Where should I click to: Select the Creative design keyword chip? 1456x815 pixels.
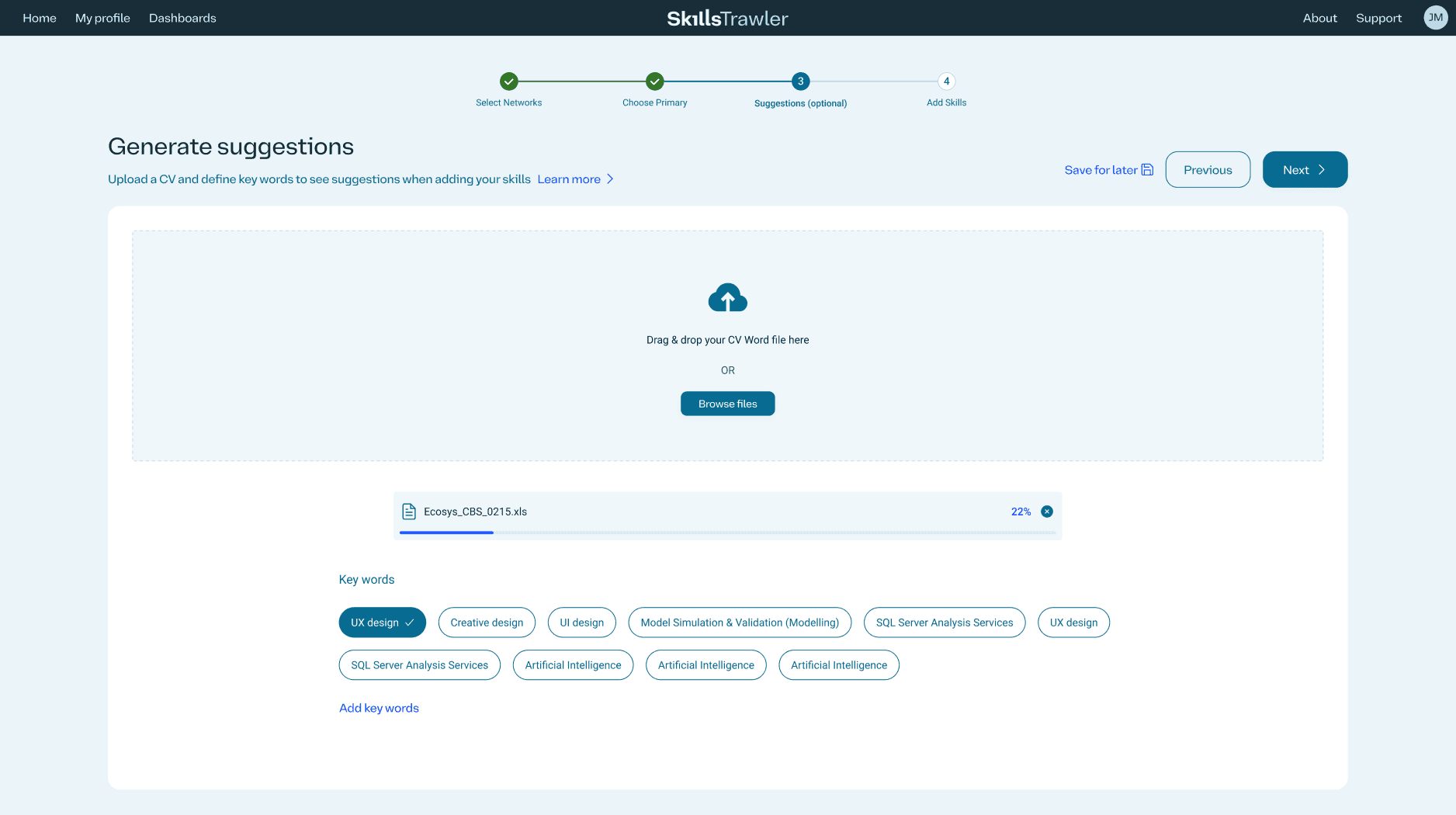click(x=487, y=623)
